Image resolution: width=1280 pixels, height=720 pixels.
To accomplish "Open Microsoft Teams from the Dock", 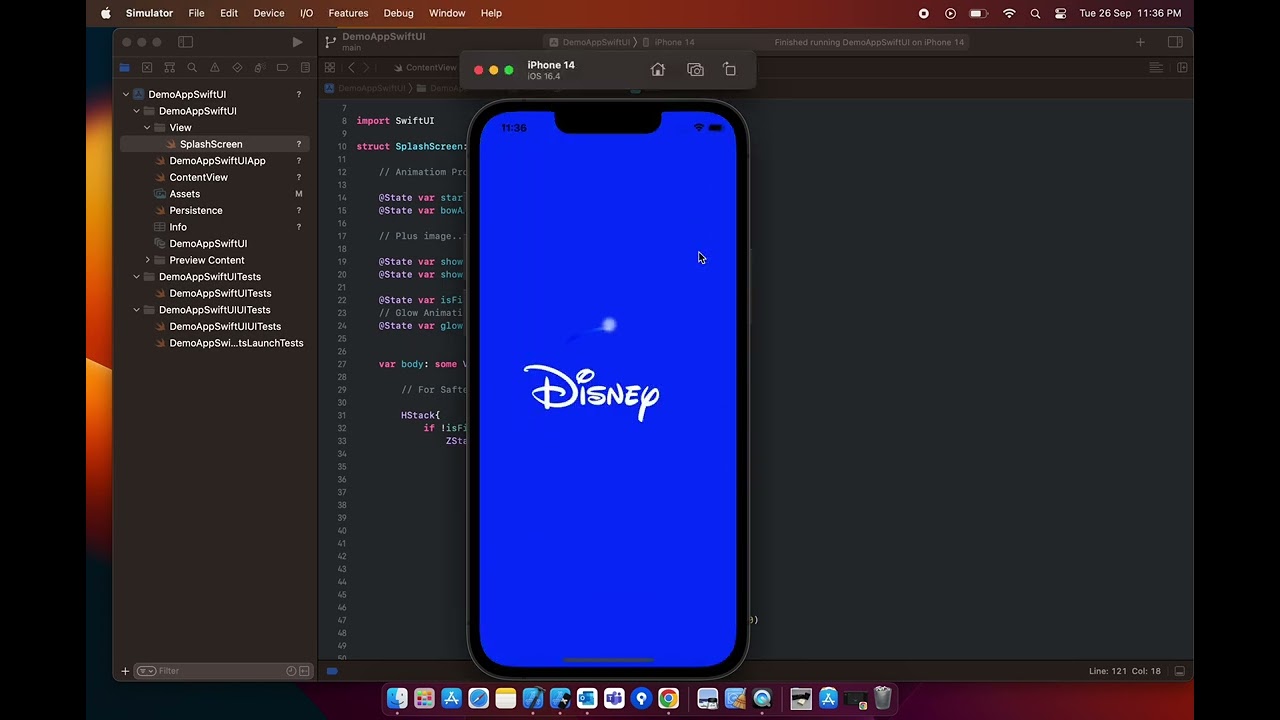I will click(614, 698).
